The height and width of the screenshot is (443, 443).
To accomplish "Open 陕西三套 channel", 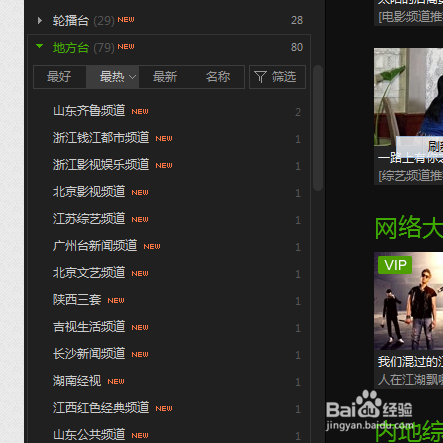I will pos(77,300).
